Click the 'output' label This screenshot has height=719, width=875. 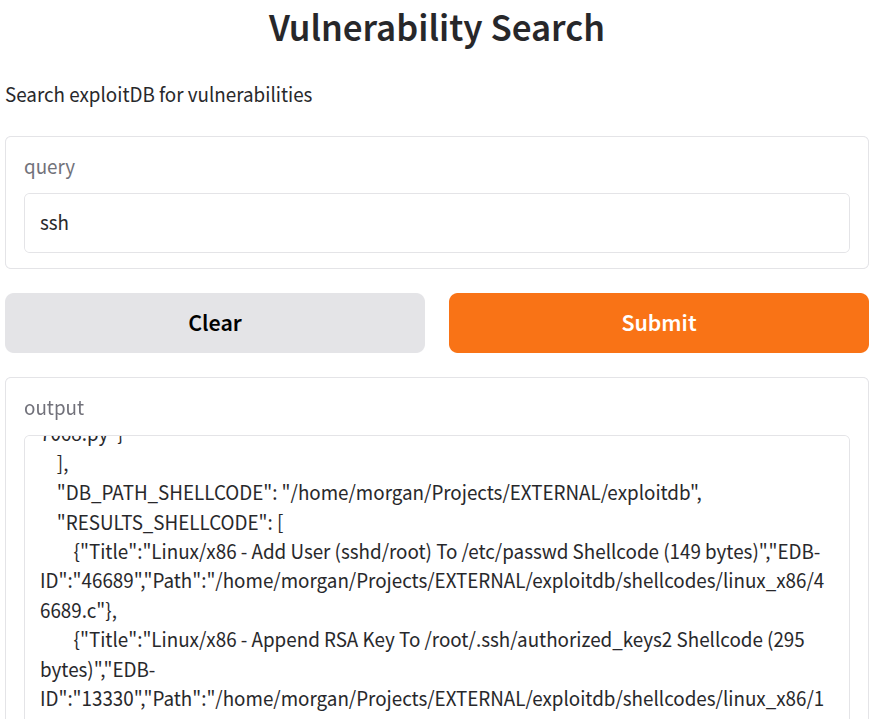(54, 408)
